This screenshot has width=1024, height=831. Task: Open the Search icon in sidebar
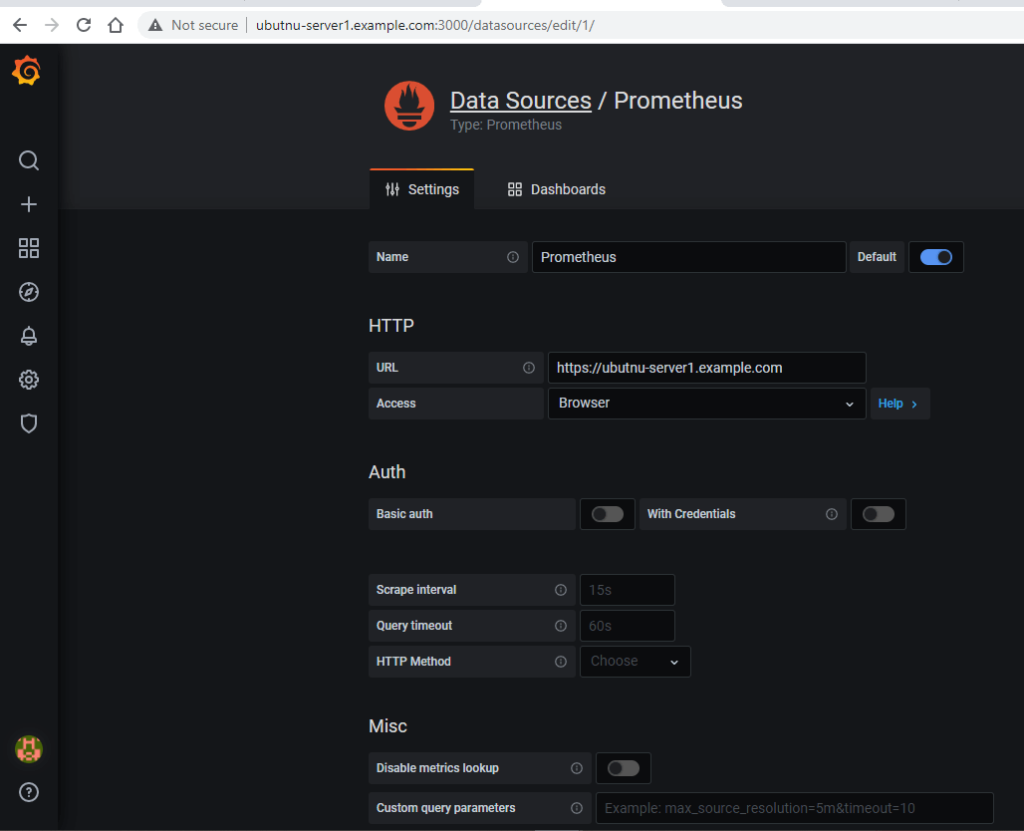coord(29,160)
